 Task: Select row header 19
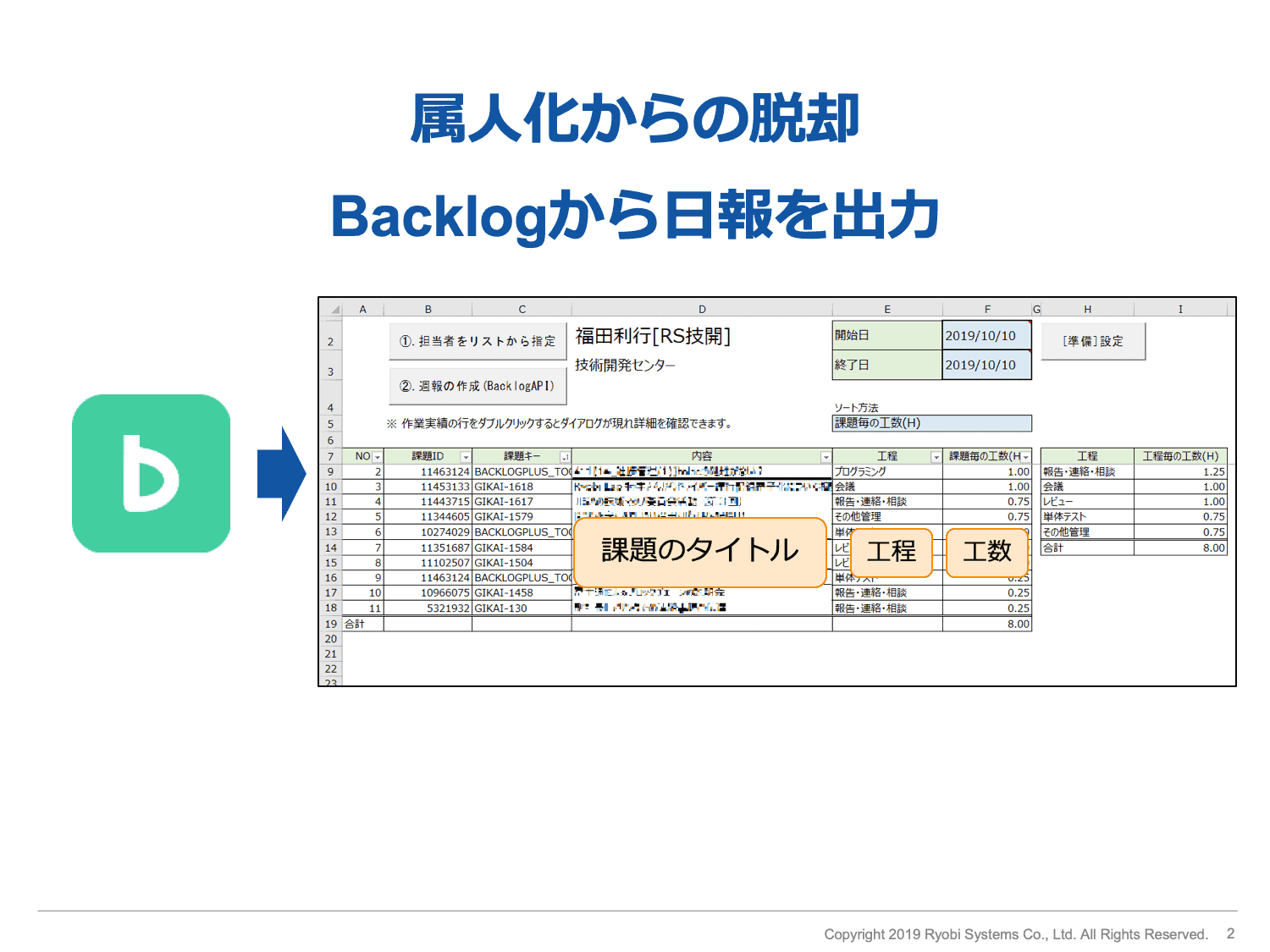[x=331, y=624]
